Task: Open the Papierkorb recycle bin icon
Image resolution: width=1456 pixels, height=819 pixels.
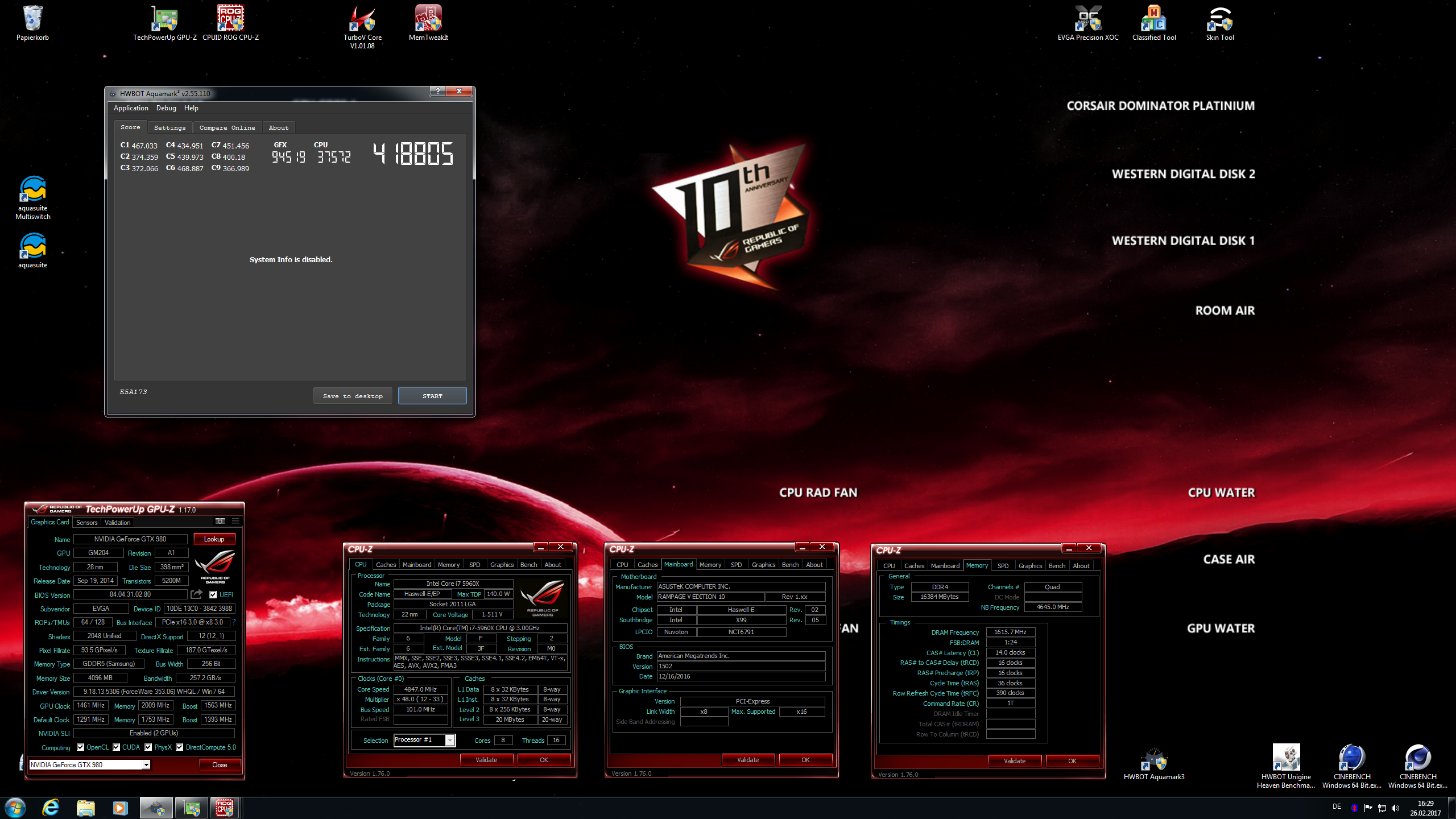Action: pyautogui.click(x=32, y=23)
